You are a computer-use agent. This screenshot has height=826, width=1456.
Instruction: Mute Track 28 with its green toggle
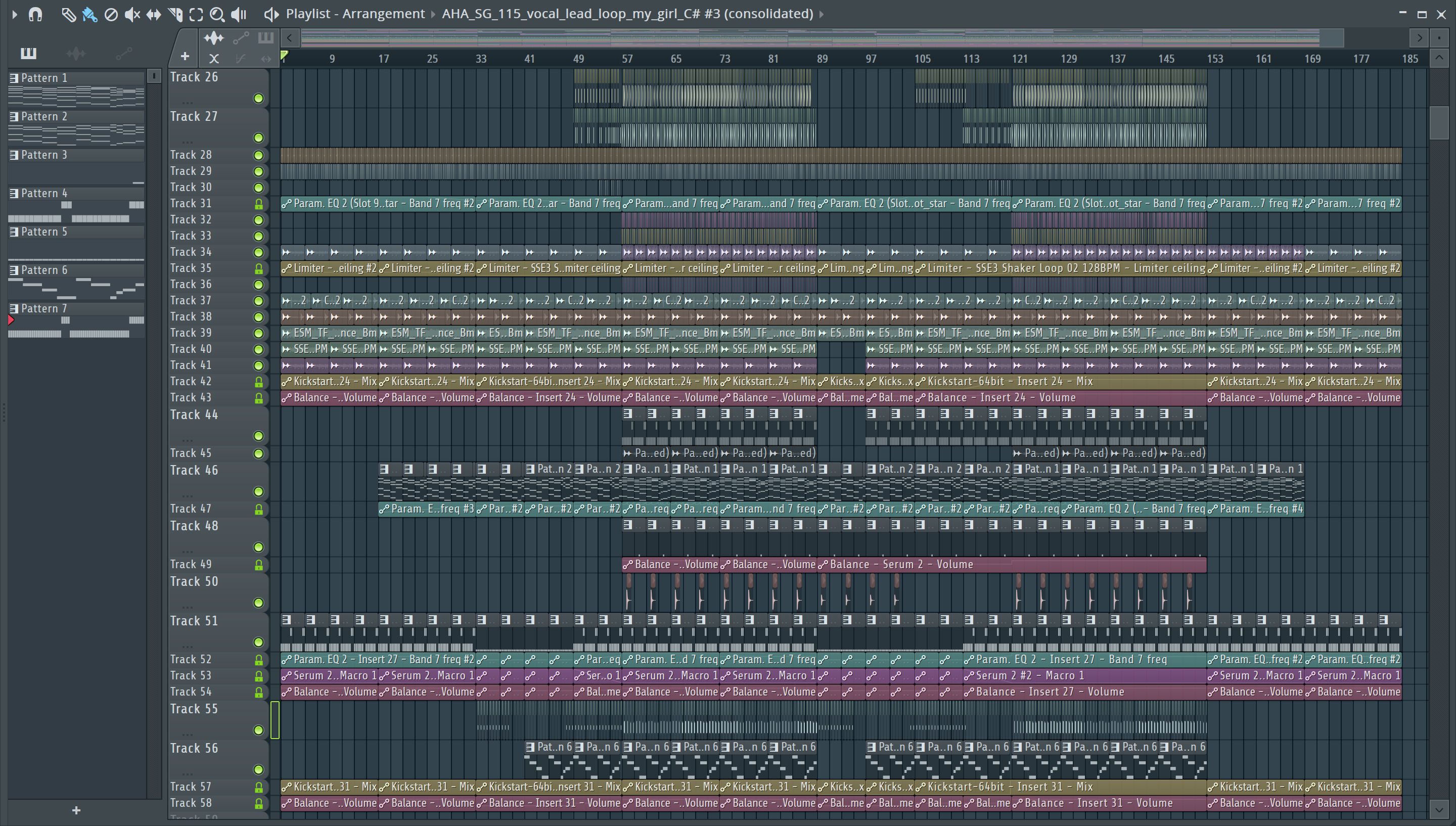[259, 155]
